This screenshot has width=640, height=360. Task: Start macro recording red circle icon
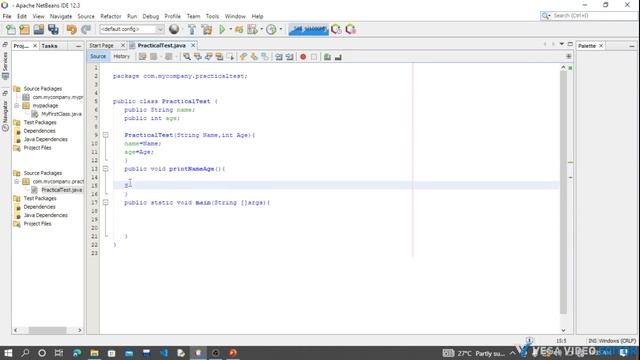pos(303,57)
